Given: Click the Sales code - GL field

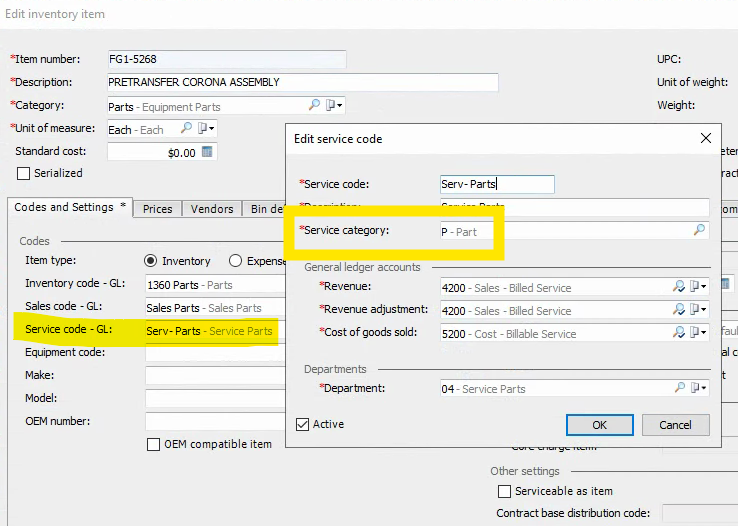Looking at the screenshot, I should (x=215, y=308).
